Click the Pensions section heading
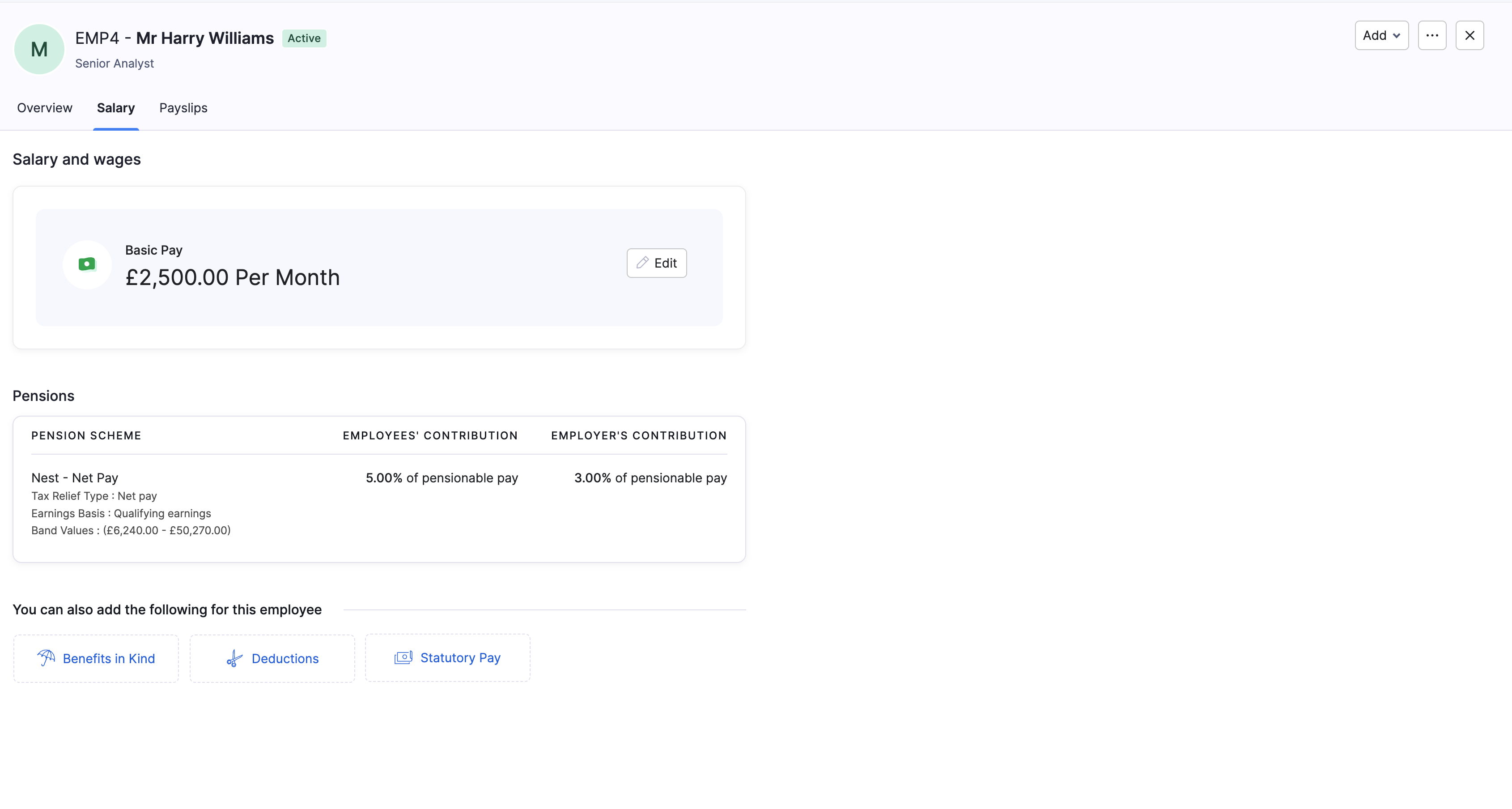Image resolution: width=1512 pixels, height=809 pixels. pos(43,396)
